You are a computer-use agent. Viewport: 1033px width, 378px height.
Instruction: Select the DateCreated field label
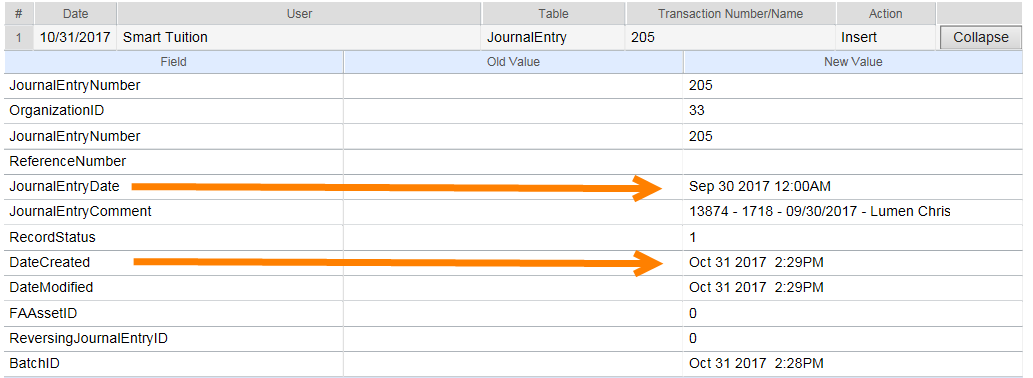[x=49, y=262]
